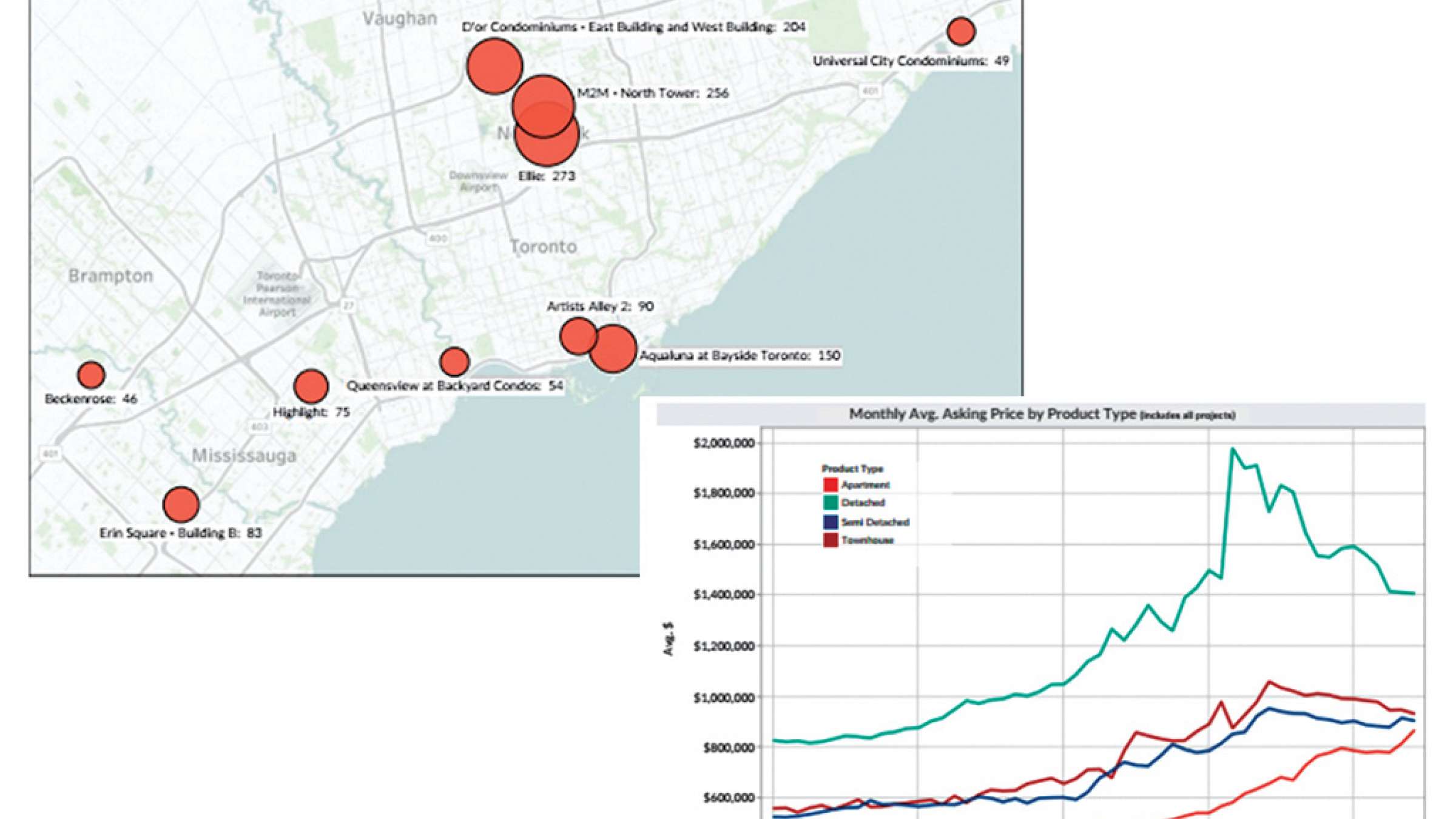
Task: Click the red Apartment legend swatch
Action: click(x=830, y=485)
